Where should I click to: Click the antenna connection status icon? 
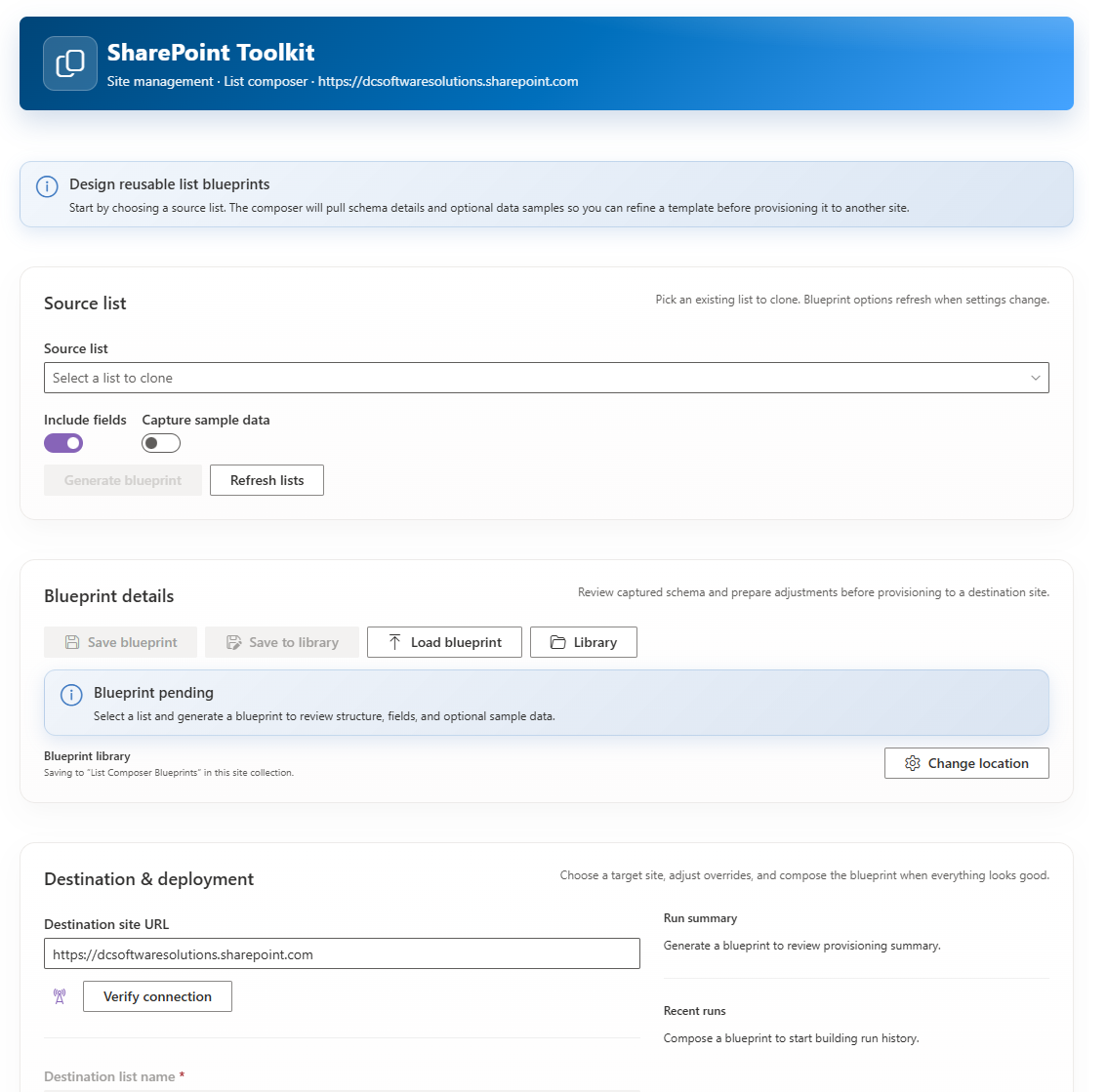(x=60, y=996)
